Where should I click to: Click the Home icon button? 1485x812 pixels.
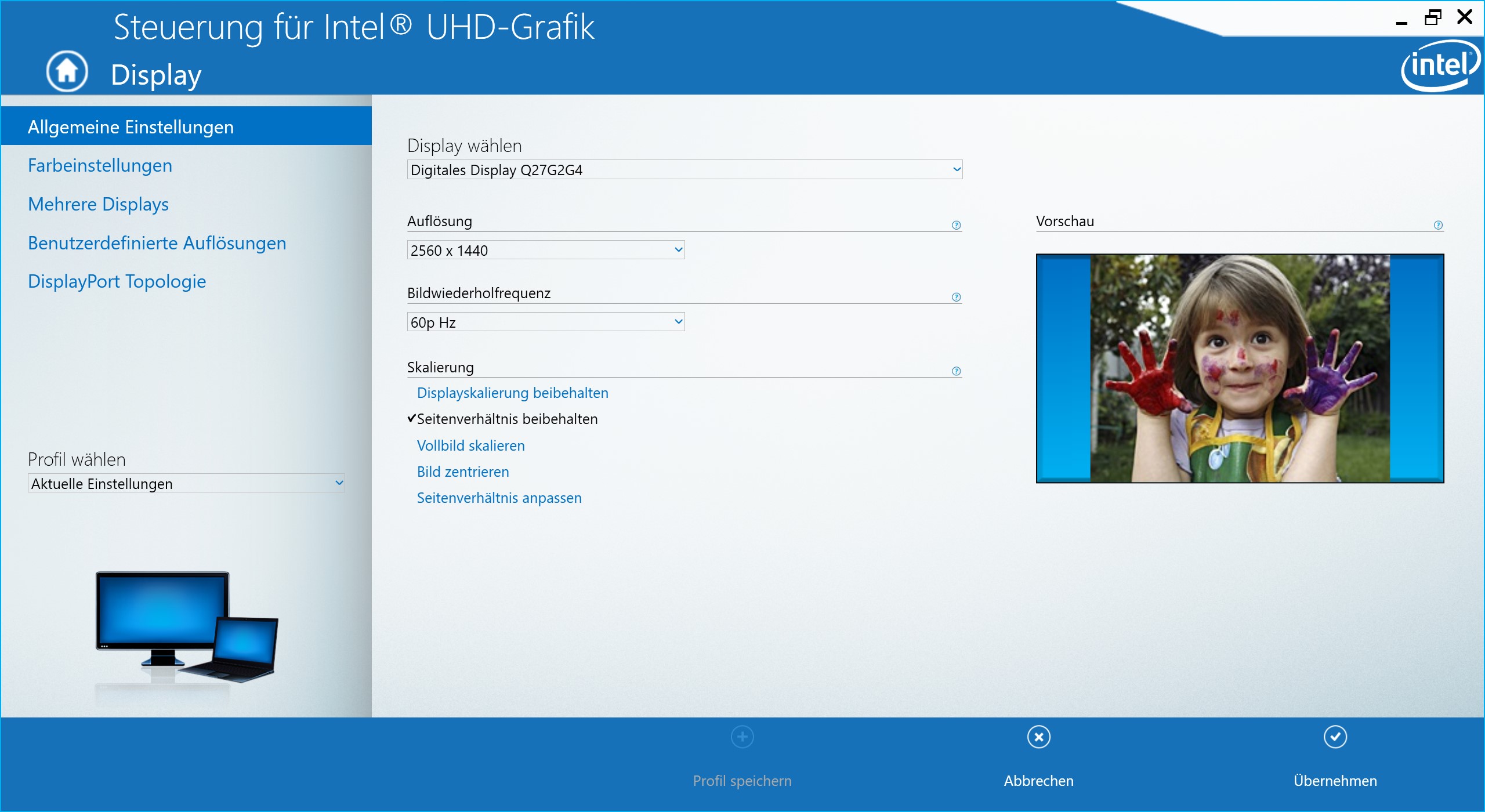(x=67, y=71)
